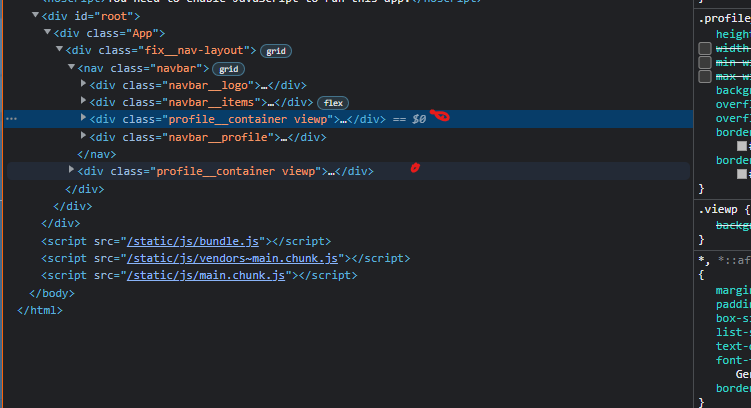Click the "root" id attribute value
The image size is (751, 408).
pos(116,16)
